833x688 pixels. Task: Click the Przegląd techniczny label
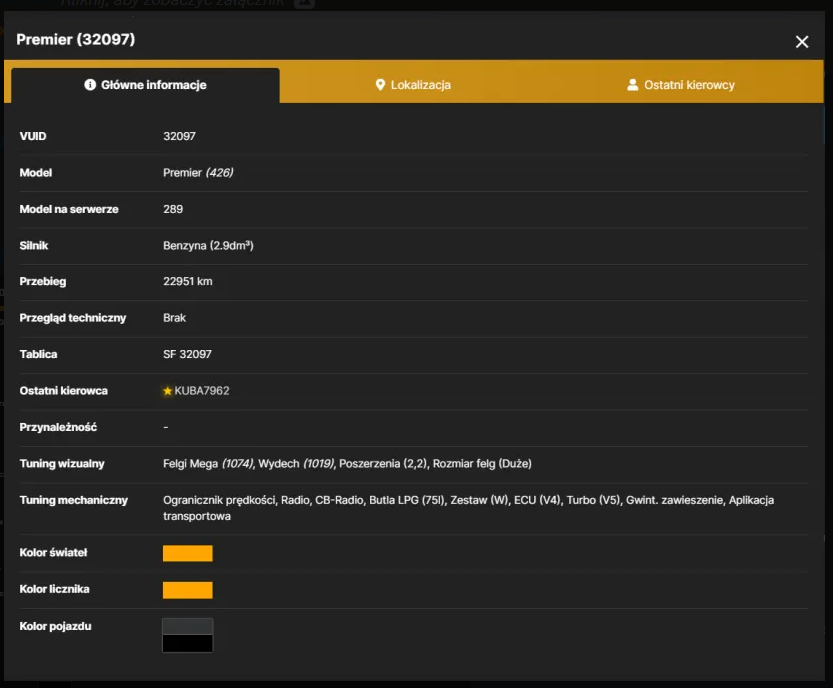[x=73, y=318]
